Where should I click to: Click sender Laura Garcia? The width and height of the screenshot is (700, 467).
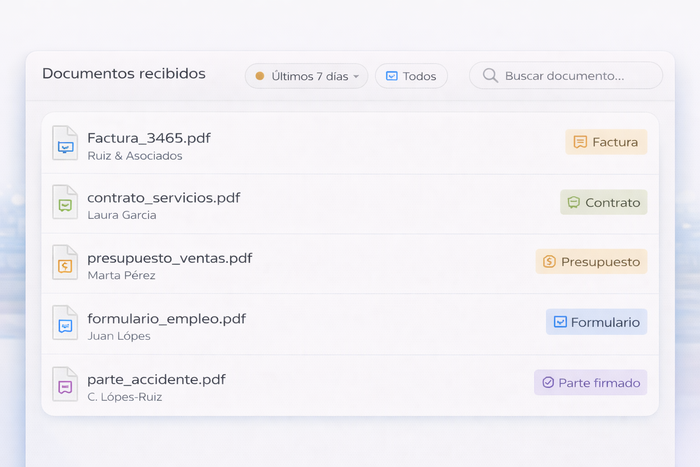click(x=122, y=215)
